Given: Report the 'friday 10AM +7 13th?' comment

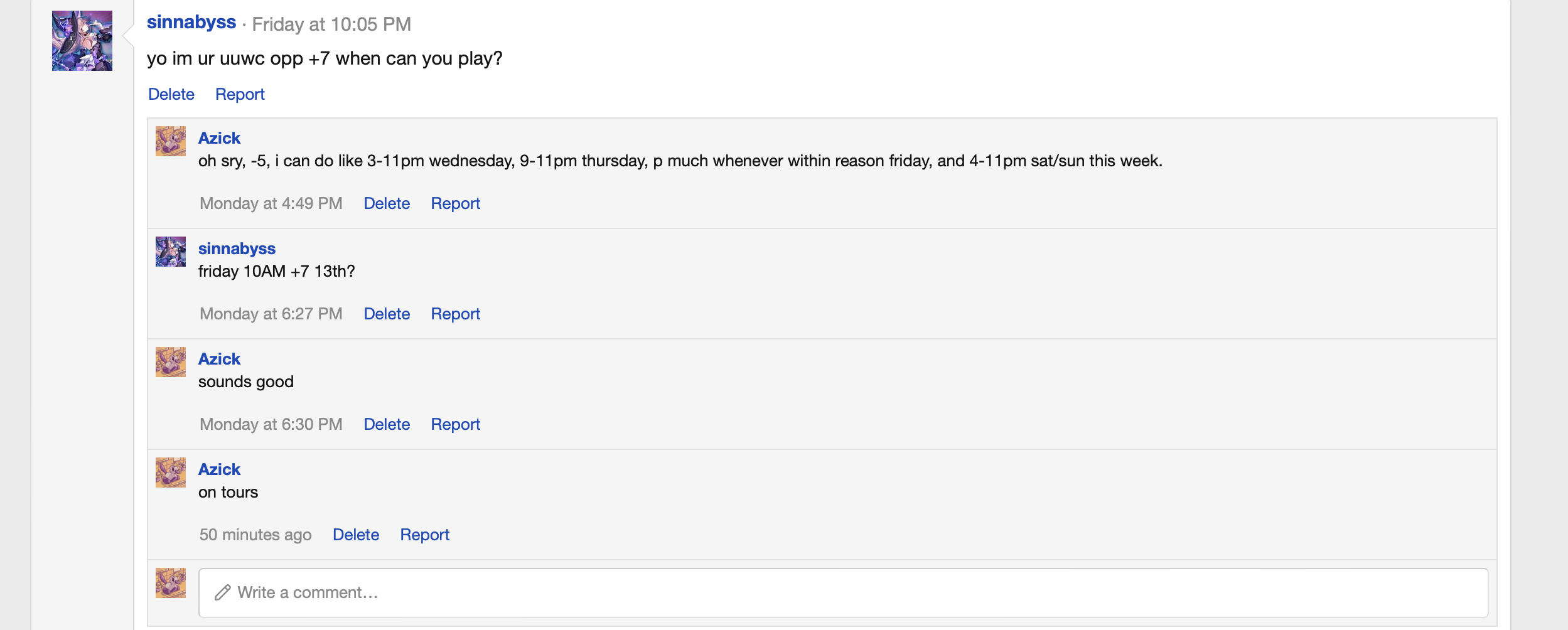Looking at the screenshot, I should 455,314.
